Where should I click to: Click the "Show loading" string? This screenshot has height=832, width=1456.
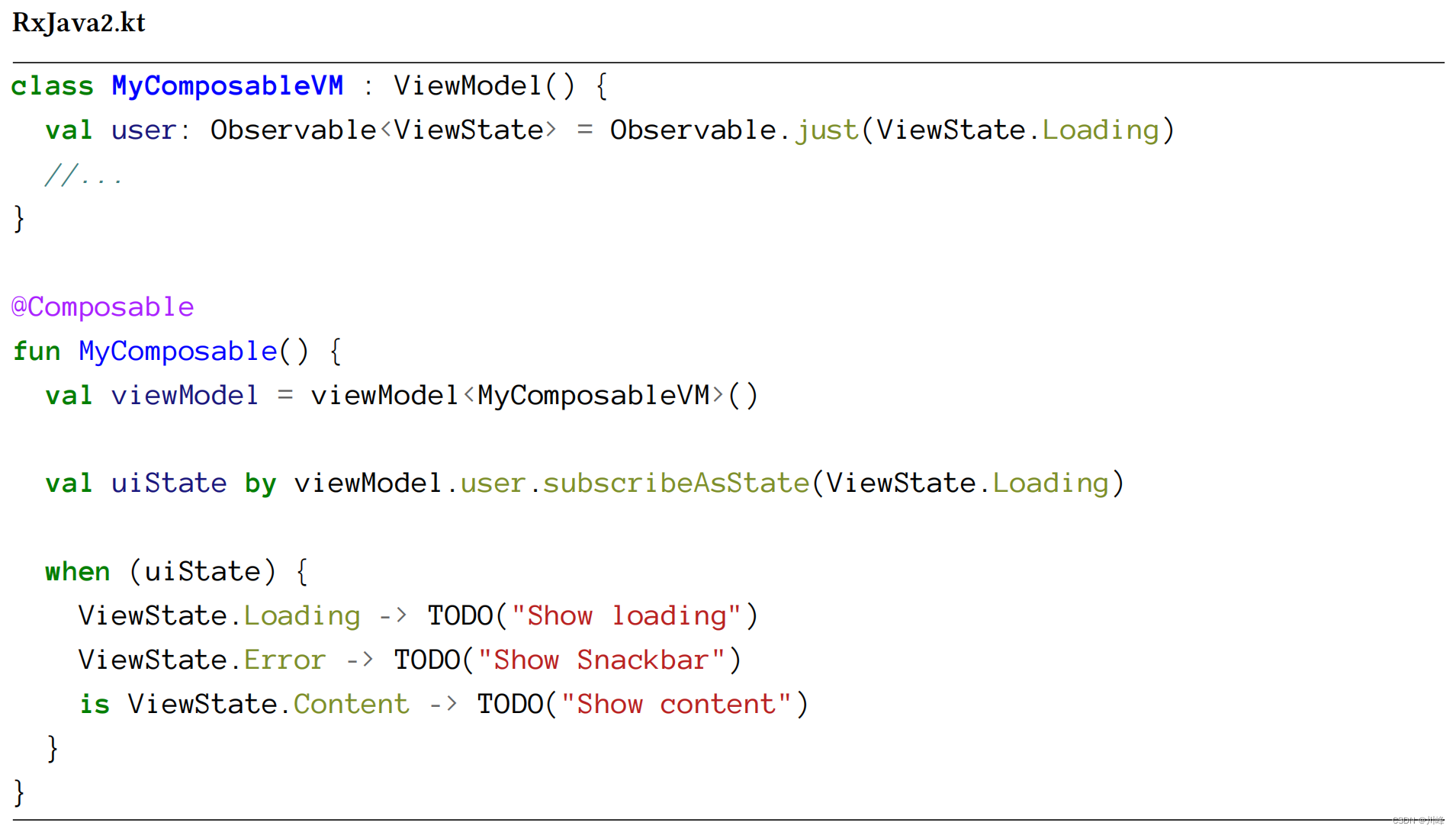625,615
